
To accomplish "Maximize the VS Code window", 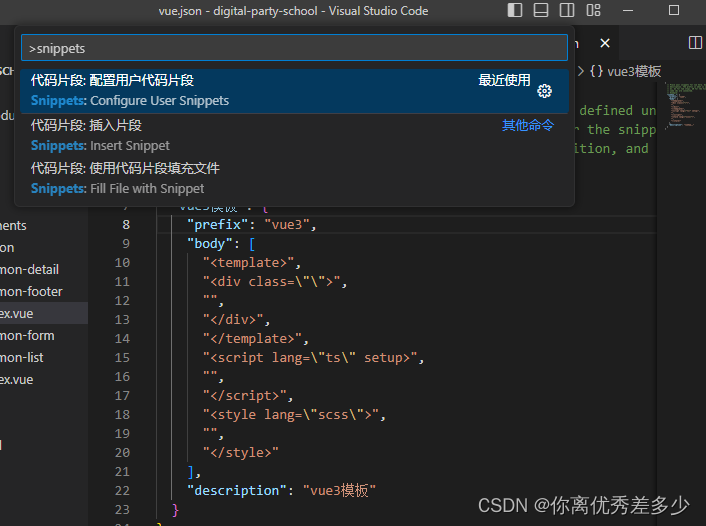I will coord(674,10).
